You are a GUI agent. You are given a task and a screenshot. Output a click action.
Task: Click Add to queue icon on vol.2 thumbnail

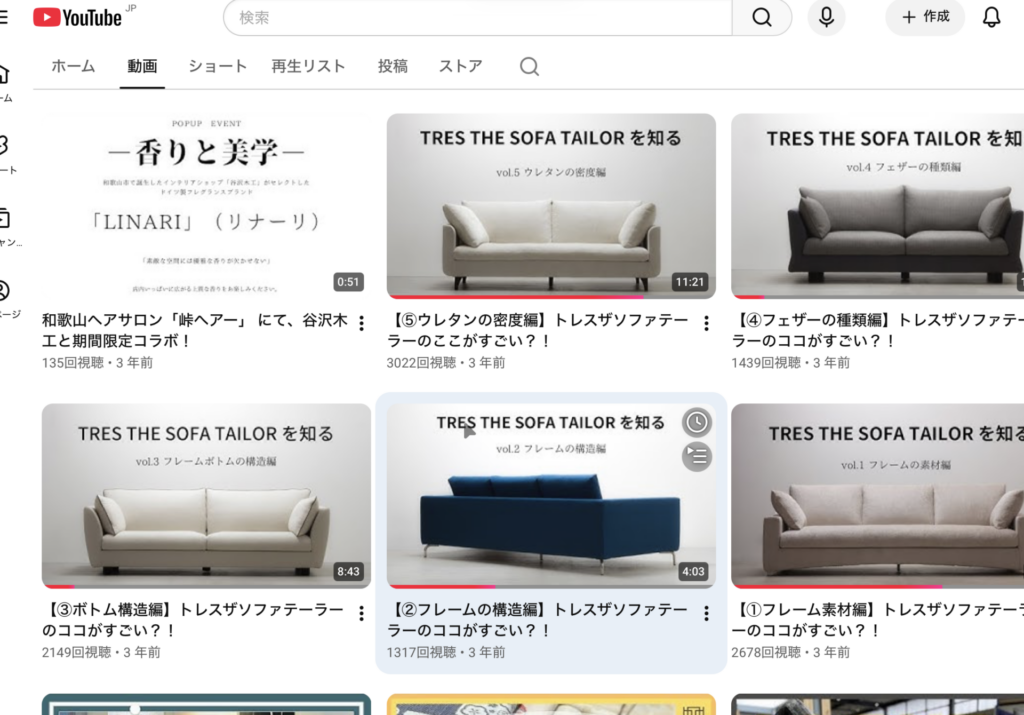(697, 456)
